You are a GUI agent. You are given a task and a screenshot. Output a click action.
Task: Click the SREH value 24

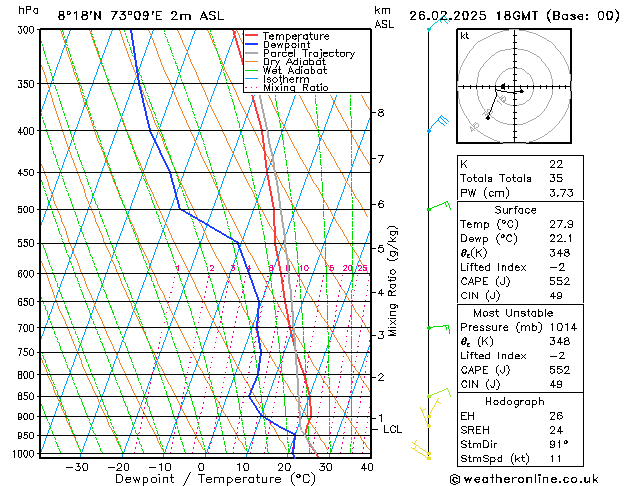point(556,430)
